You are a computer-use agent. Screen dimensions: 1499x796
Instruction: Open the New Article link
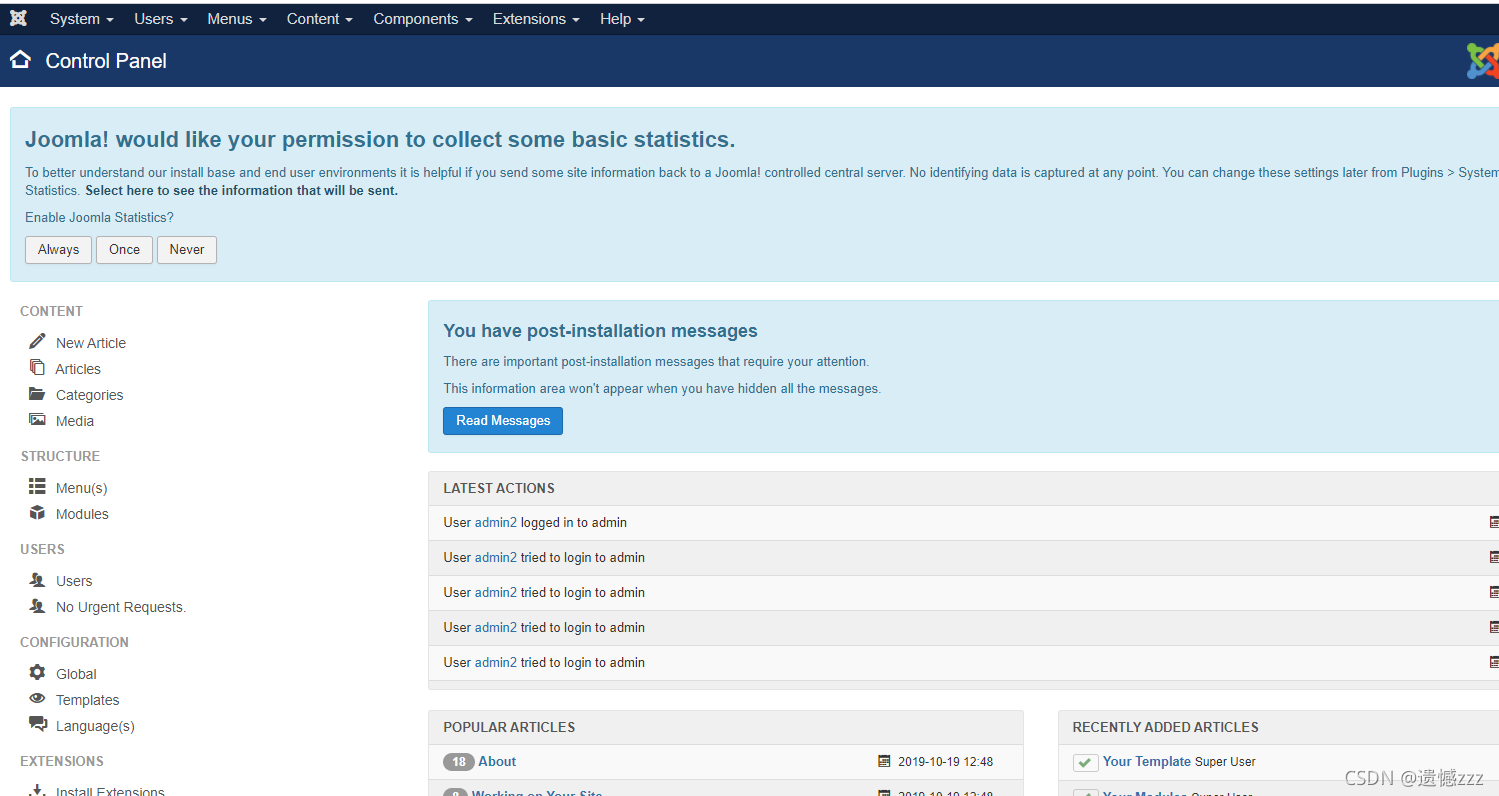tap(91, 343)
